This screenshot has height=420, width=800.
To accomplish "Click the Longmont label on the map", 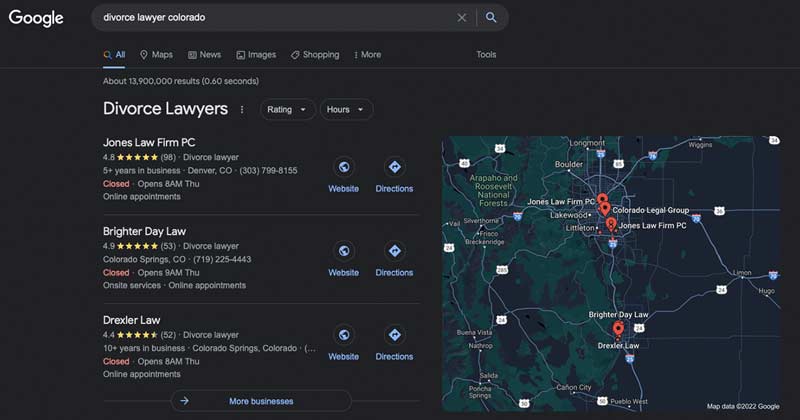I will point(587,143).
